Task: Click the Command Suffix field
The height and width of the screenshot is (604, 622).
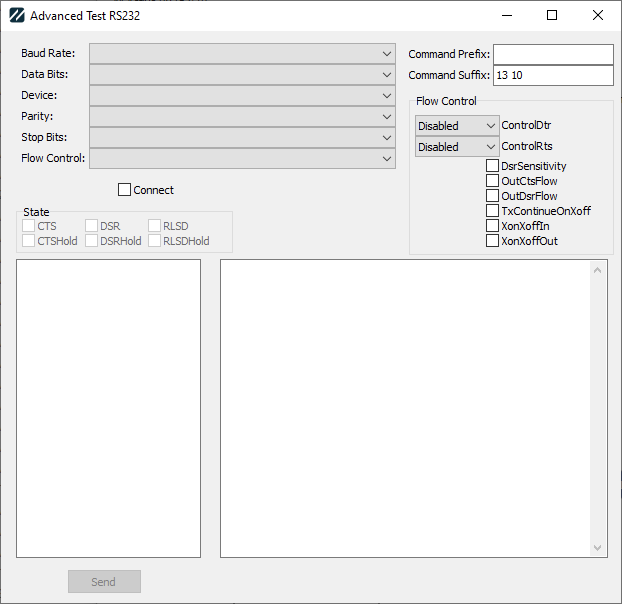Action: (552, 75)
